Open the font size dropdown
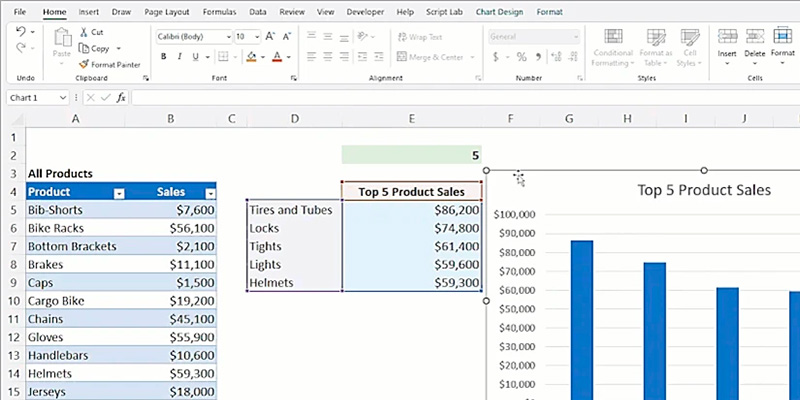This screenshot has width=800, height=400. point(256,36)
